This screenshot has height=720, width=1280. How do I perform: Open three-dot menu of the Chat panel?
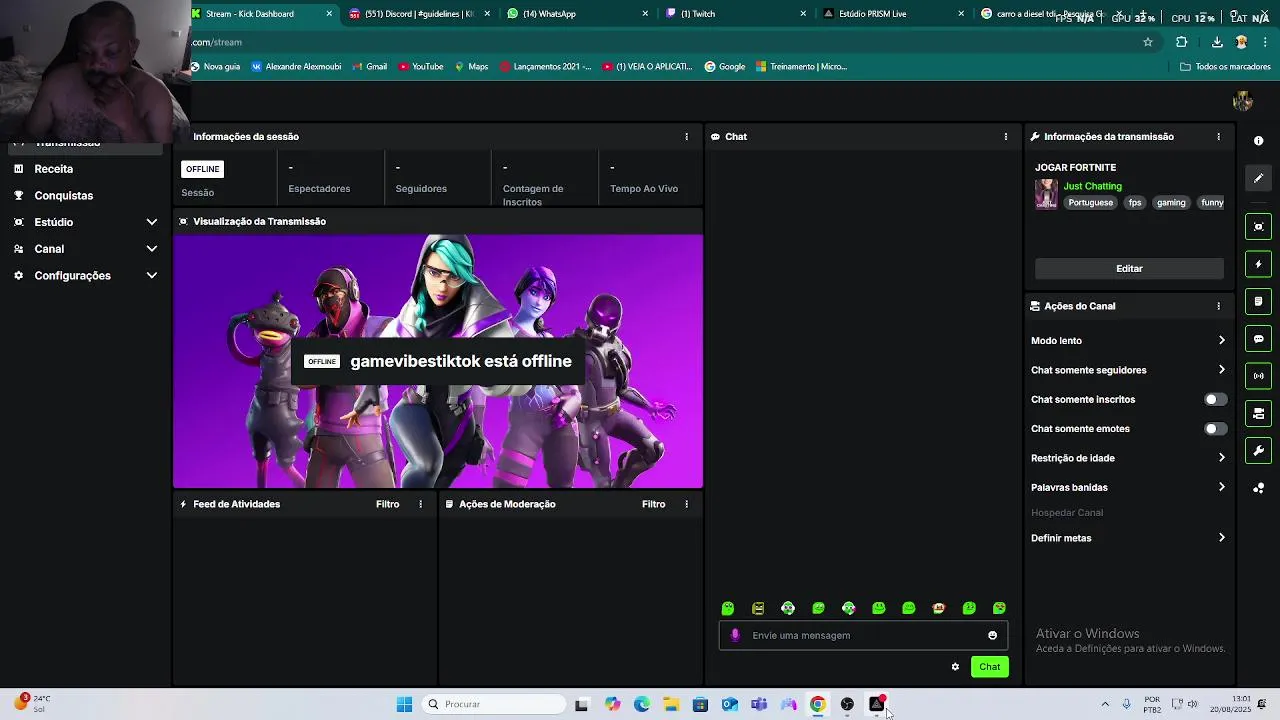[1006, 136]
